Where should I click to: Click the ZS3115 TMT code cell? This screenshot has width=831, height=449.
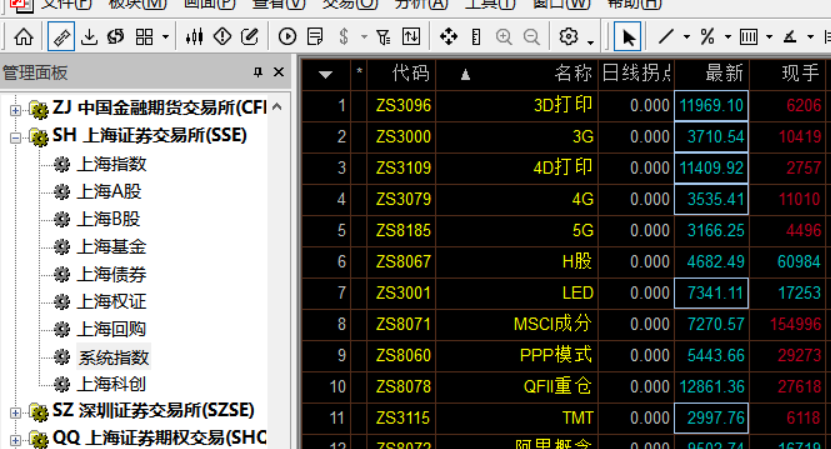point(403,418)
